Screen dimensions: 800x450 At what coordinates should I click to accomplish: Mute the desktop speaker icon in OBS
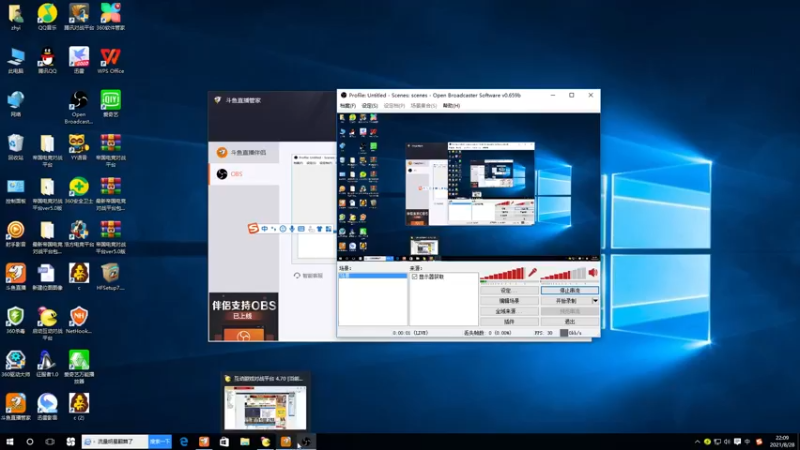[x=593, y=273]
